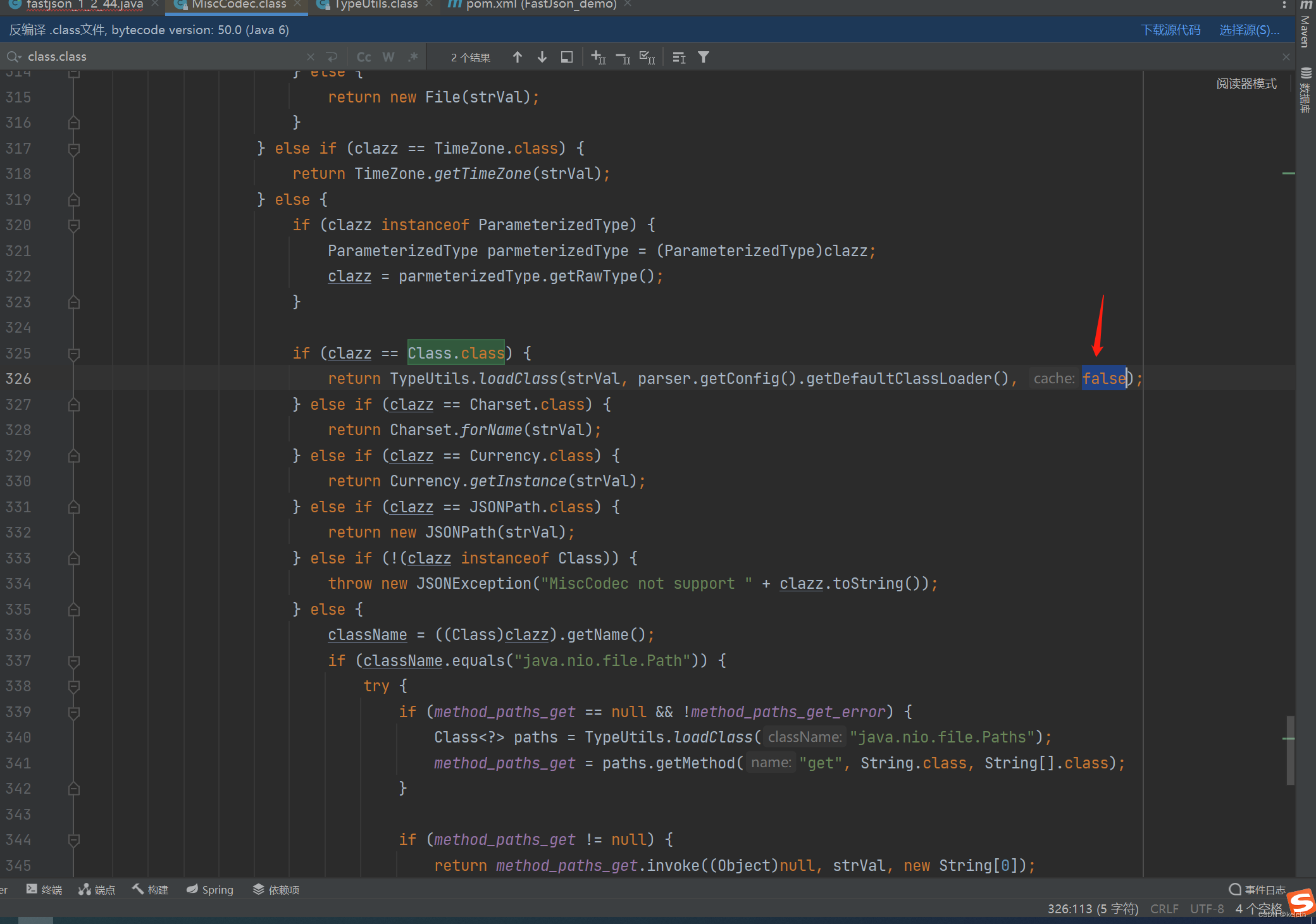Viewport: 1316px width, 924px height.
Task: Click the selected false argument on line 326
Action: click(x=1104, y=378)
